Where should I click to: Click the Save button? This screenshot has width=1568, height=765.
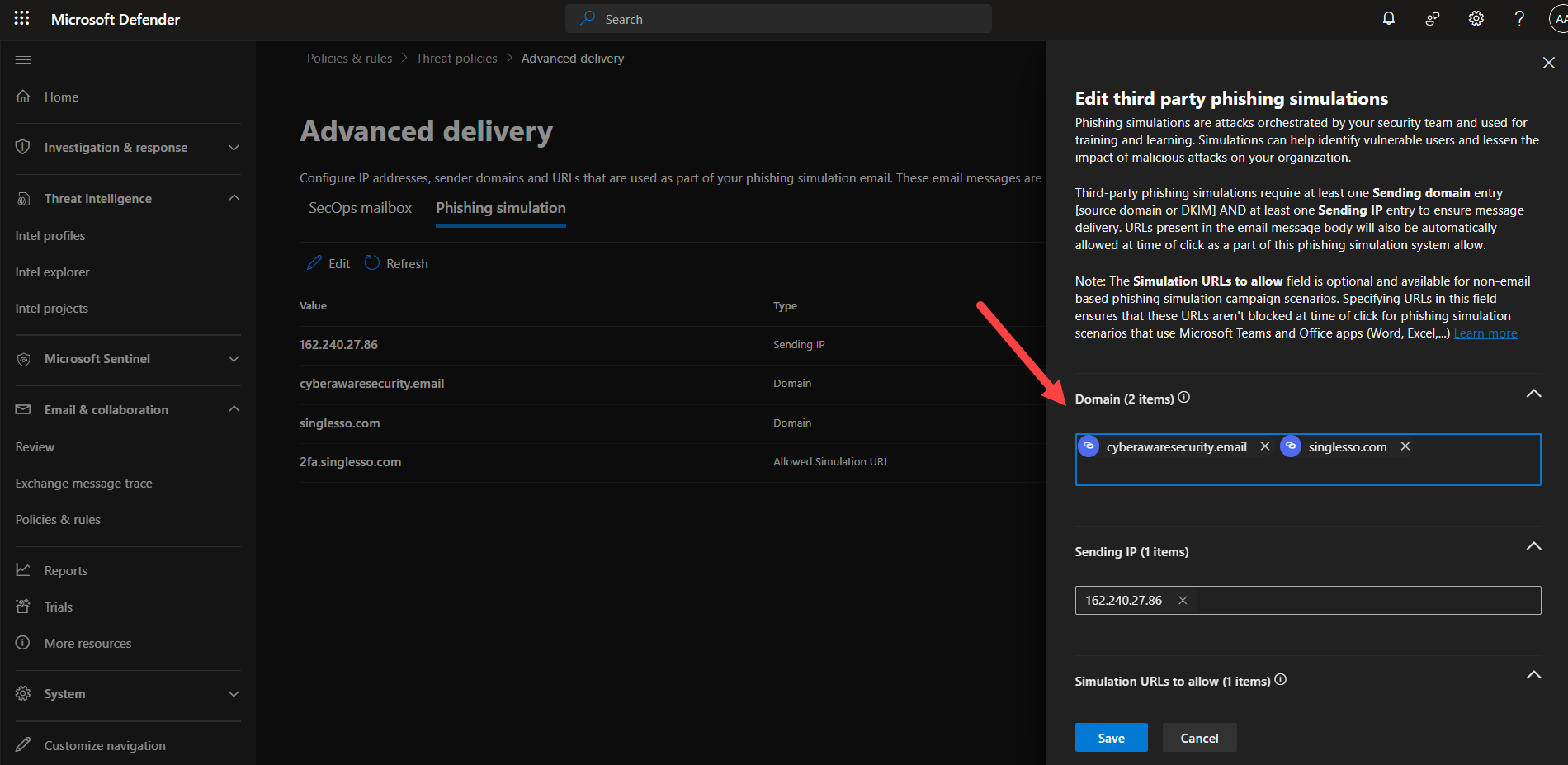(1111, 738)
